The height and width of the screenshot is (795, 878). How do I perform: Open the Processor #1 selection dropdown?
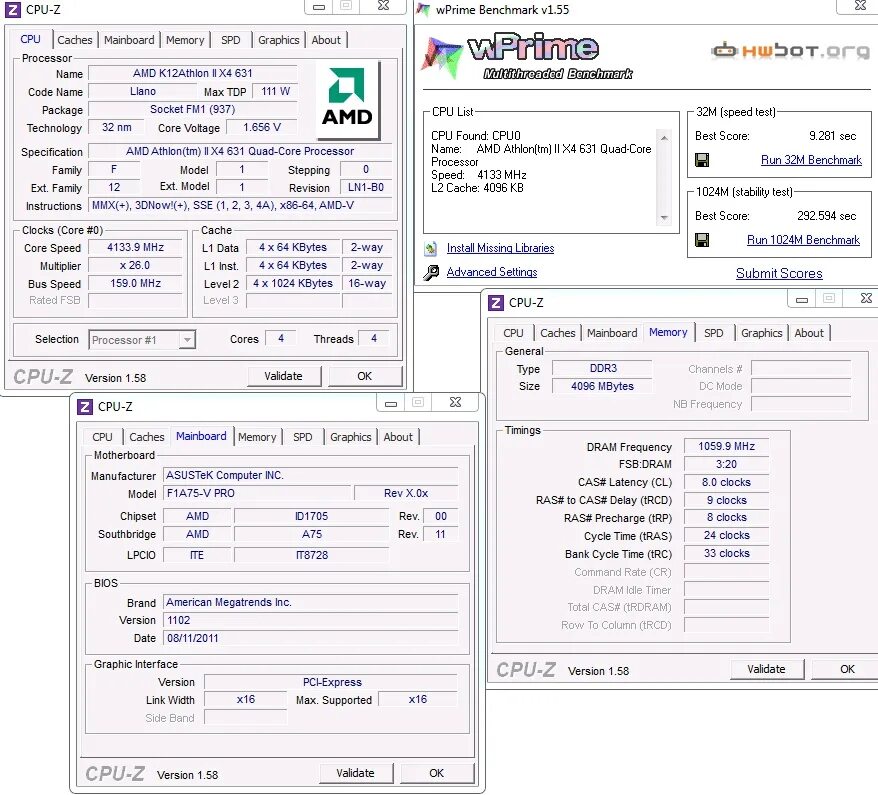click(188, 340)
